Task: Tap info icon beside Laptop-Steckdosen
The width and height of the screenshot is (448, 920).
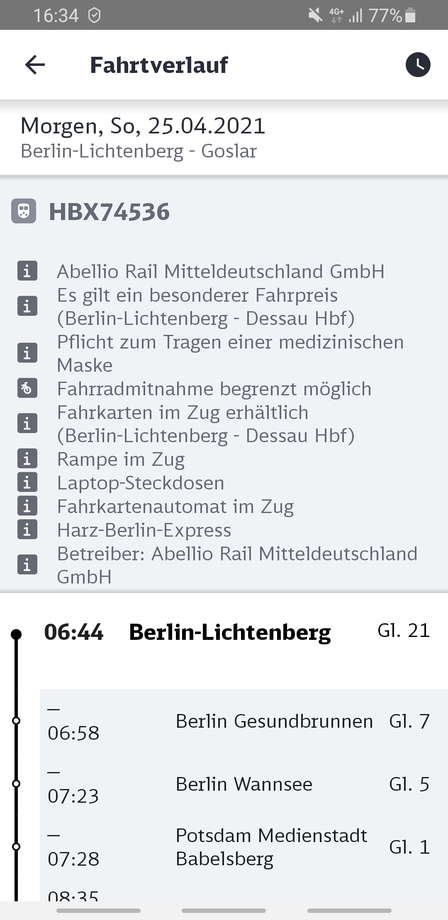Action: tap(27, 482)
